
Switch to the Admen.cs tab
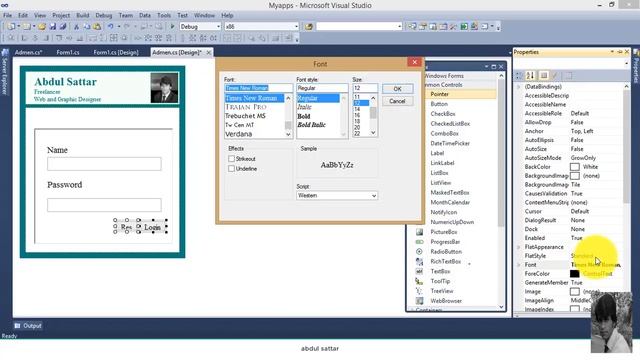[x=29, y=52]
